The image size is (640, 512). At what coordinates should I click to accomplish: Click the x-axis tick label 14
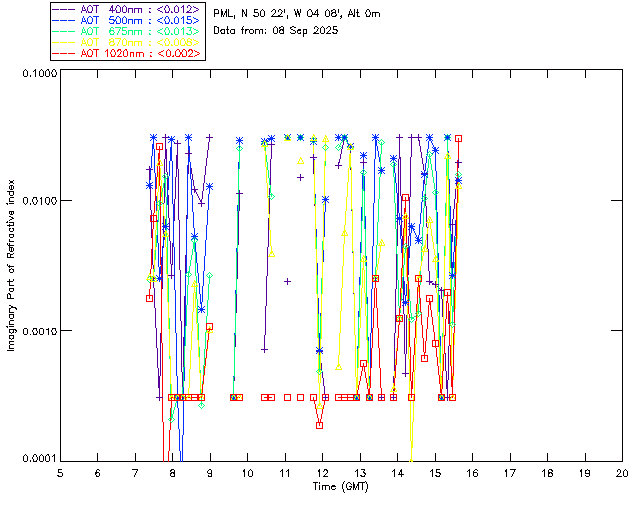(x=398, y=473)
